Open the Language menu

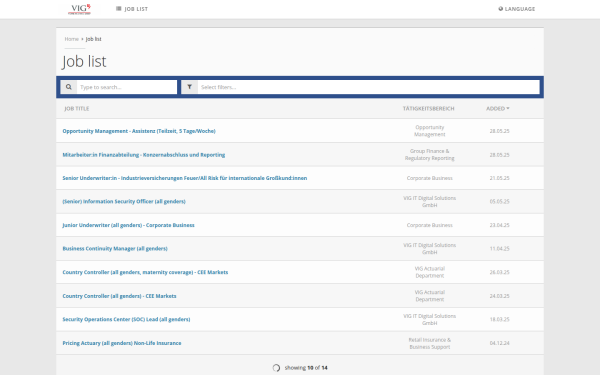517,9
